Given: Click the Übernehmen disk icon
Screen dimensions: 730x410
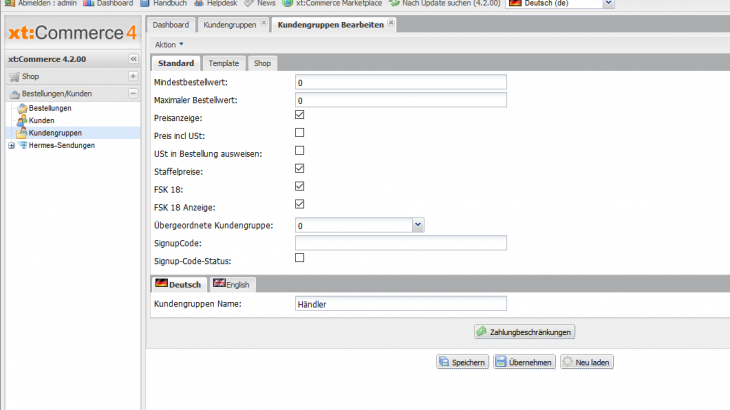Looking at the screenshot, I should pyautogui.click(x=500, y=362).
